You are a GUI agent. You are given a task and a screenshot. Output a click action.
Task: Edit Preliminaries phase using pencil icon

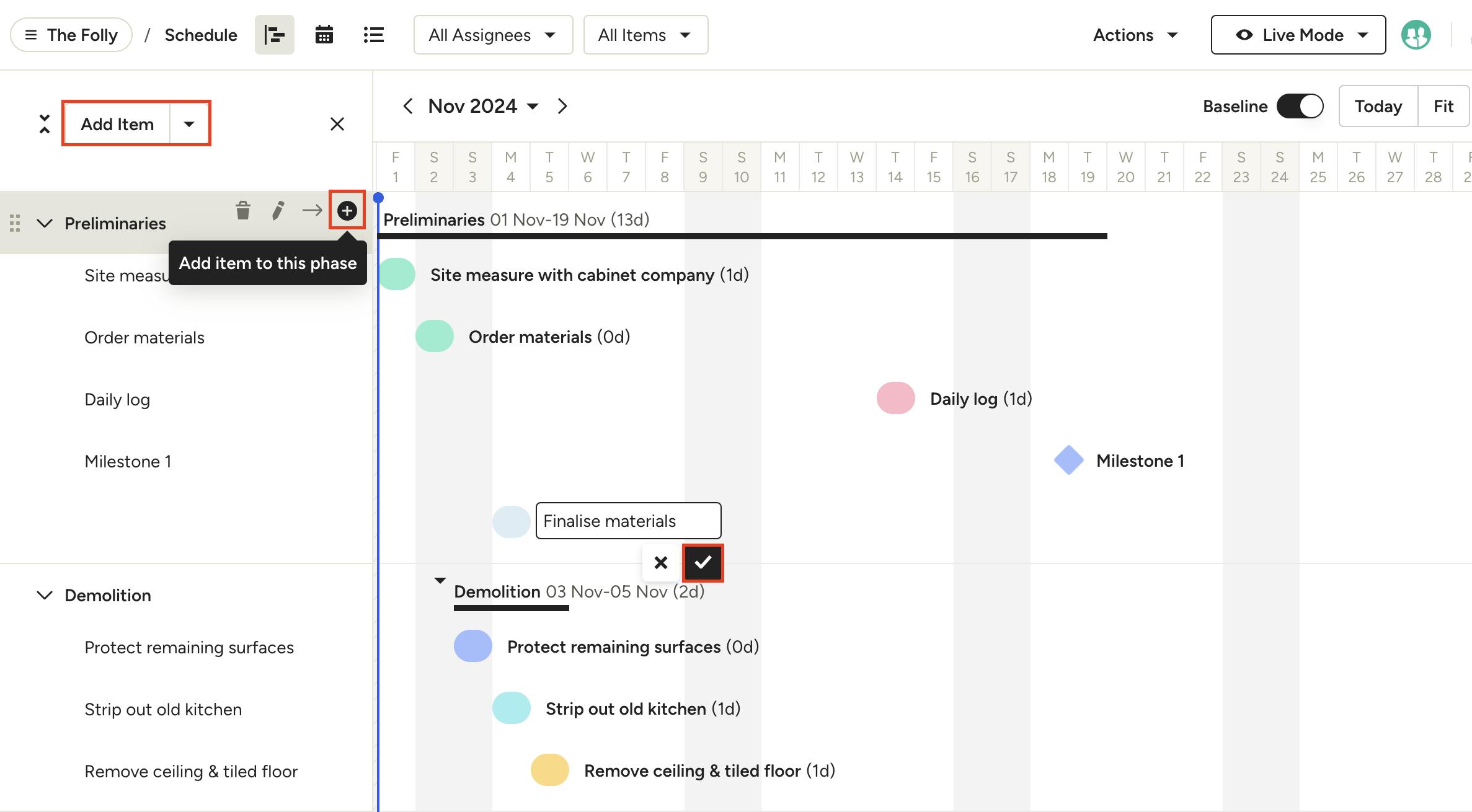[278, 211]
